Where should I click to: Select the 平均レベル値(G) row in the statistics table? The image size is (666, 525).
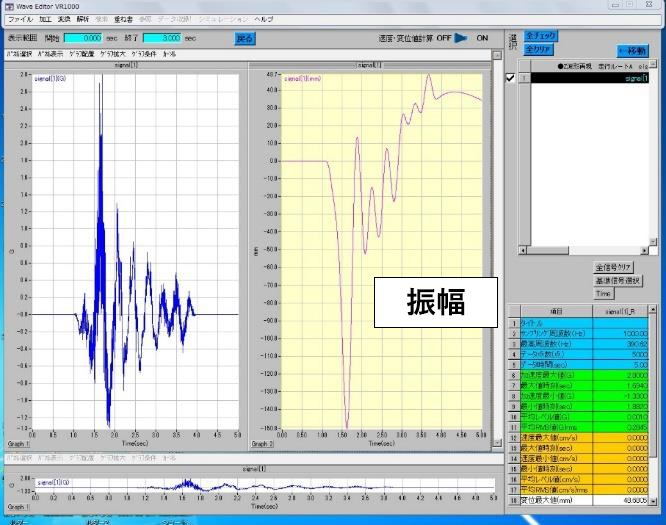(579, 417)
